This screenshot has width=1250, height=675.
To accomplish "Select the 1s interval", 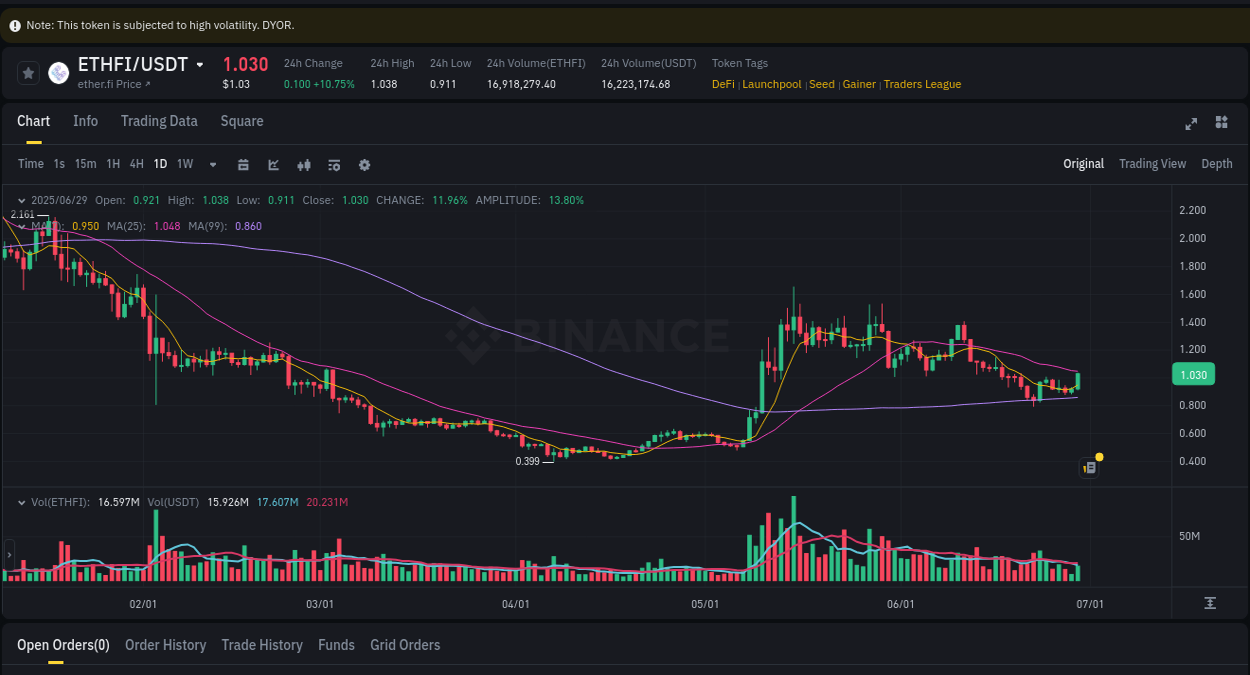I will 59,164.
